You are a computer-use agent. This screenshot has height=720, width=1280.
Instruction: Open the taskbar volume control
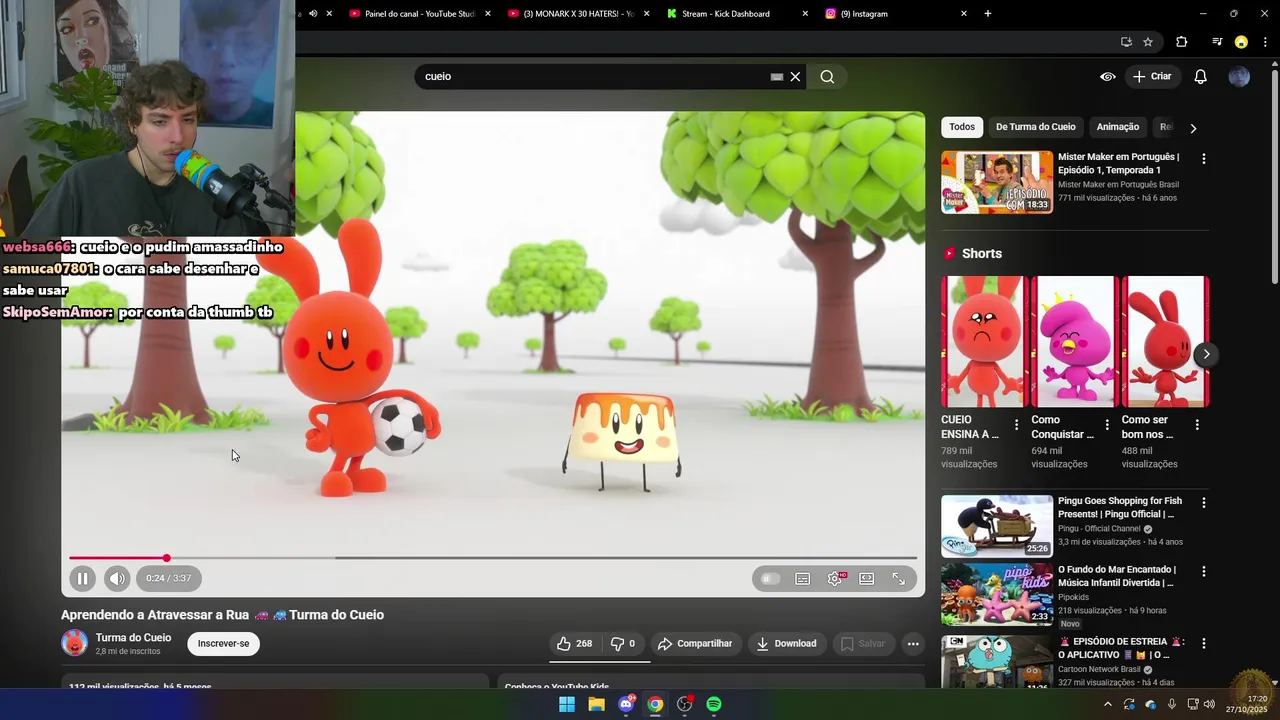[x=1209, y=704]
